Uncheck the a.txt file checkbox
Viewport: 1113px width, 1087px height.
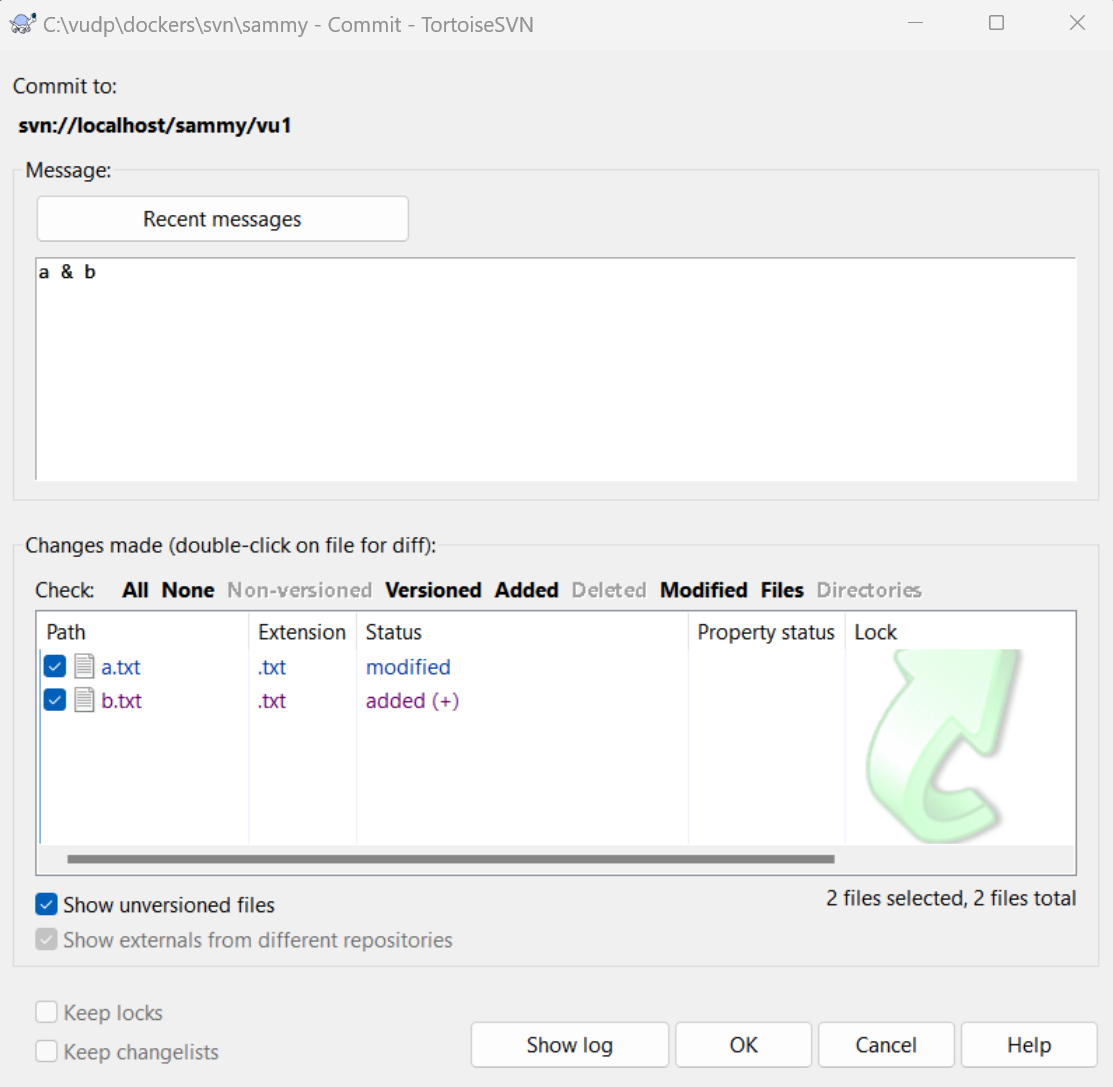coord(55,667)
